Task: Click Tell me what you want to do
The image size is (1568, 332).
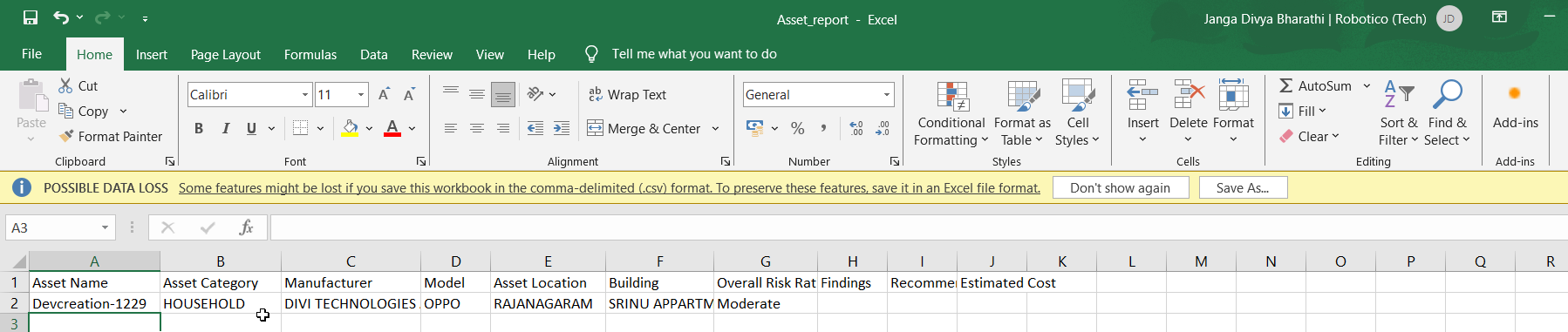Action: coord(694,54)
